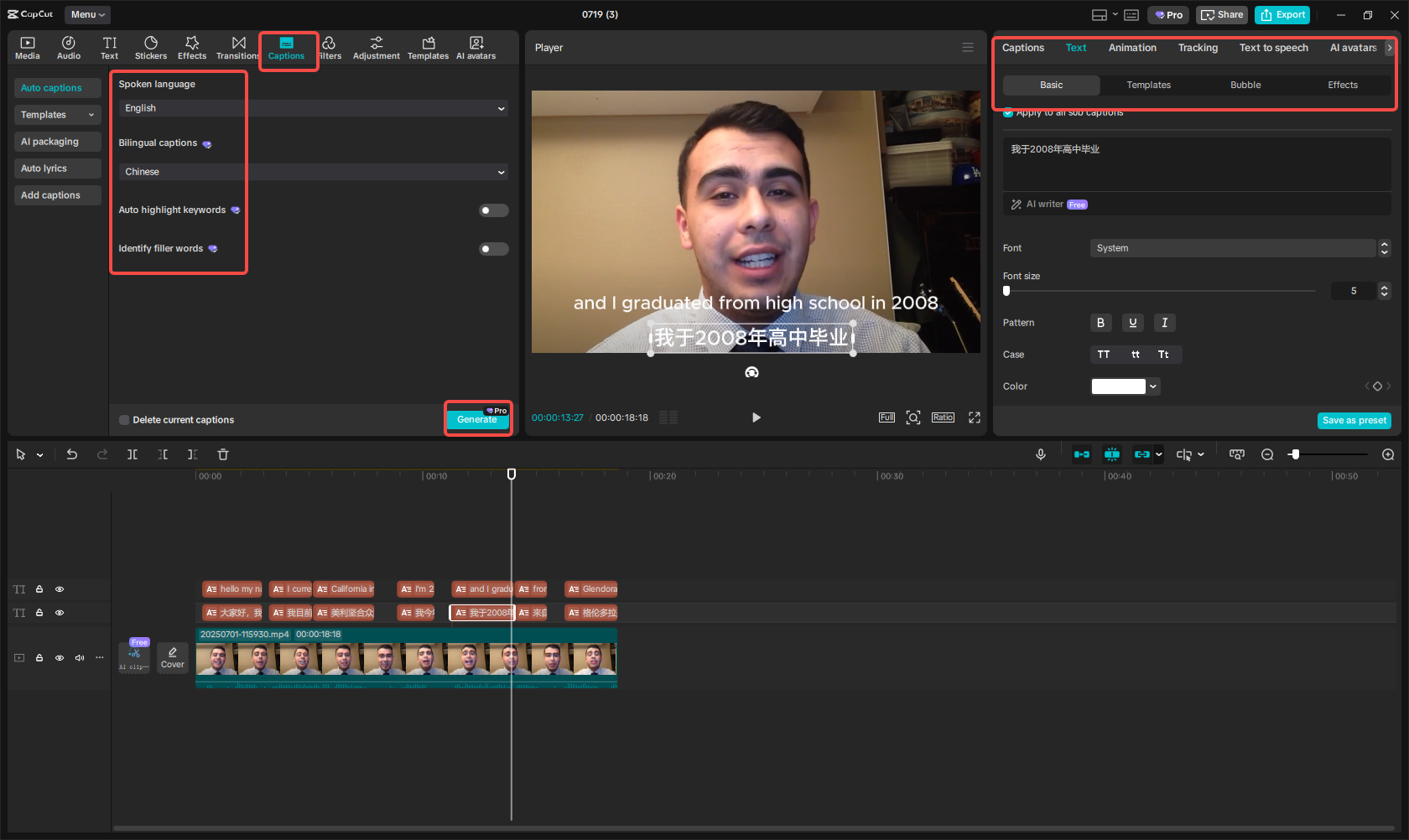Image resolution: width=1409 pixels, height=840 pixels.
Task: Switch to the Animation tab
Action: pos(1132,48)
